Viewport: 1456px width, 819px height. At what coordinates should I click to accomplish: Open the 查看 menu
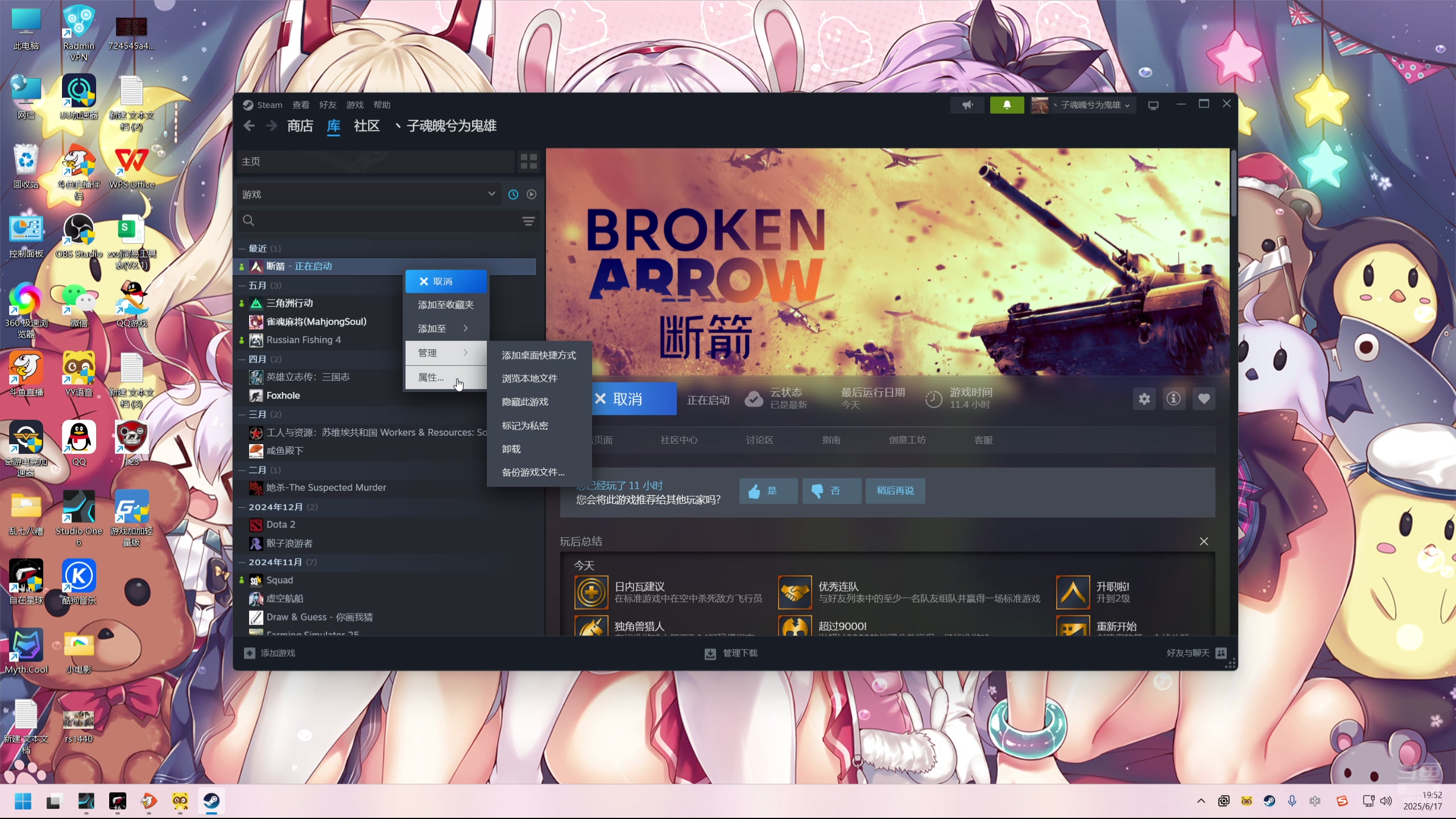[301, 105]
